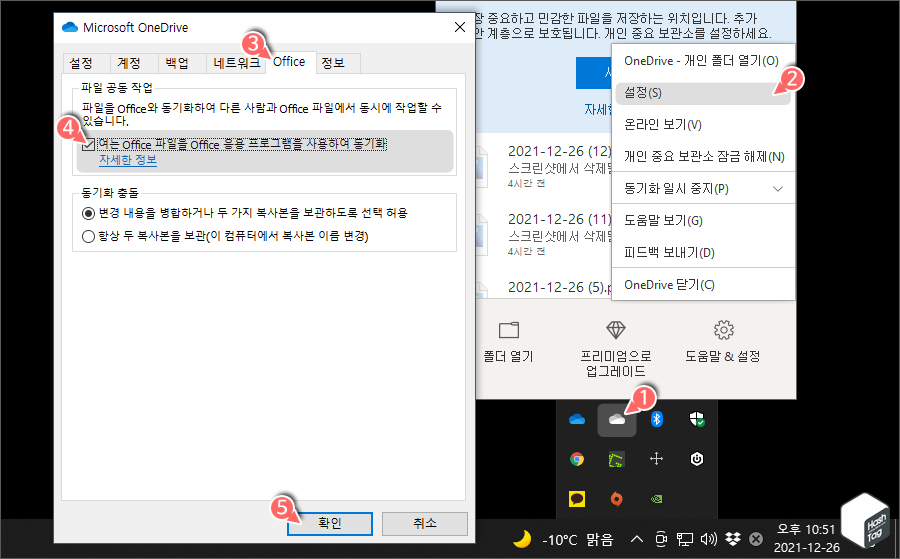Click the green dotted capture tool tray icon
This screenshot has height=559, width=900.
point(616,459)
